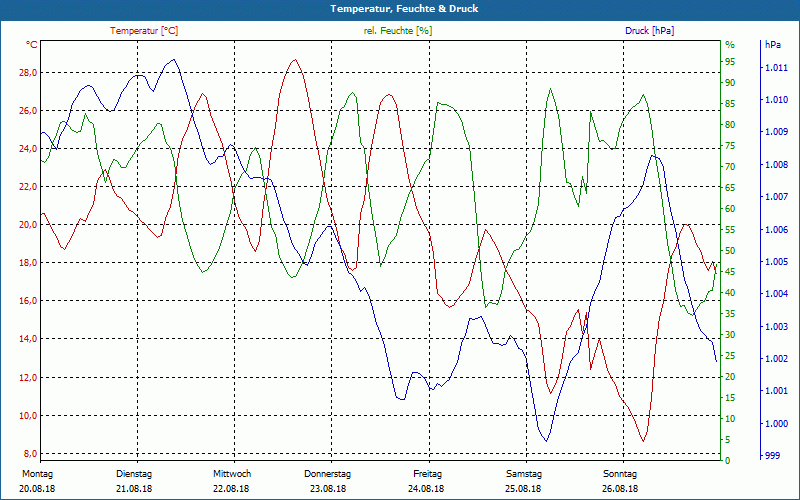Screen dimensions: 800x500
Task: Click the chart title 'Temperatur, Feuchte & Druck'
Action: [x=404, y=9]
